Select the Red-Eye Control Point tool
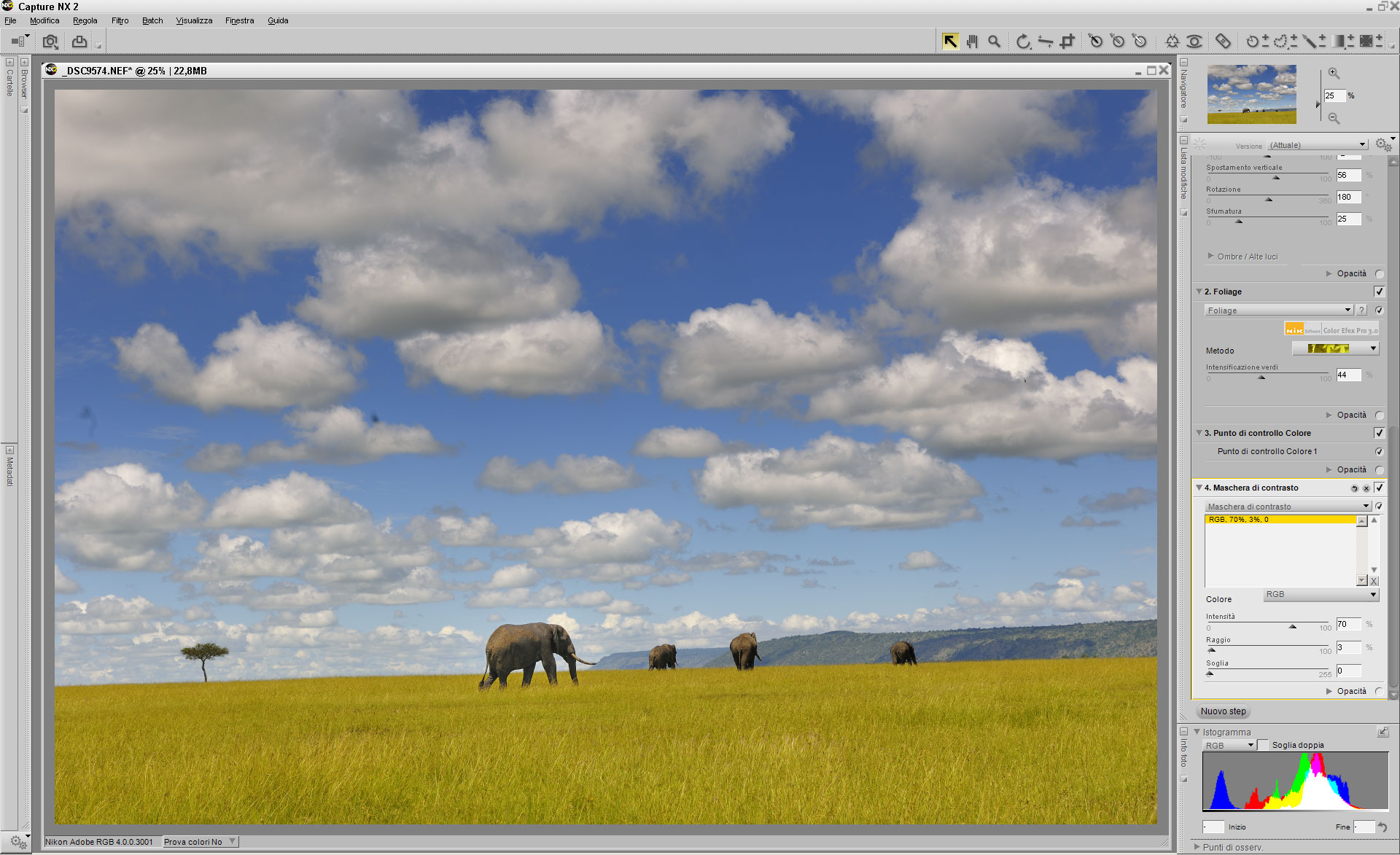The width and height of the screenshot is (1400, 855). pos(1194,42)
